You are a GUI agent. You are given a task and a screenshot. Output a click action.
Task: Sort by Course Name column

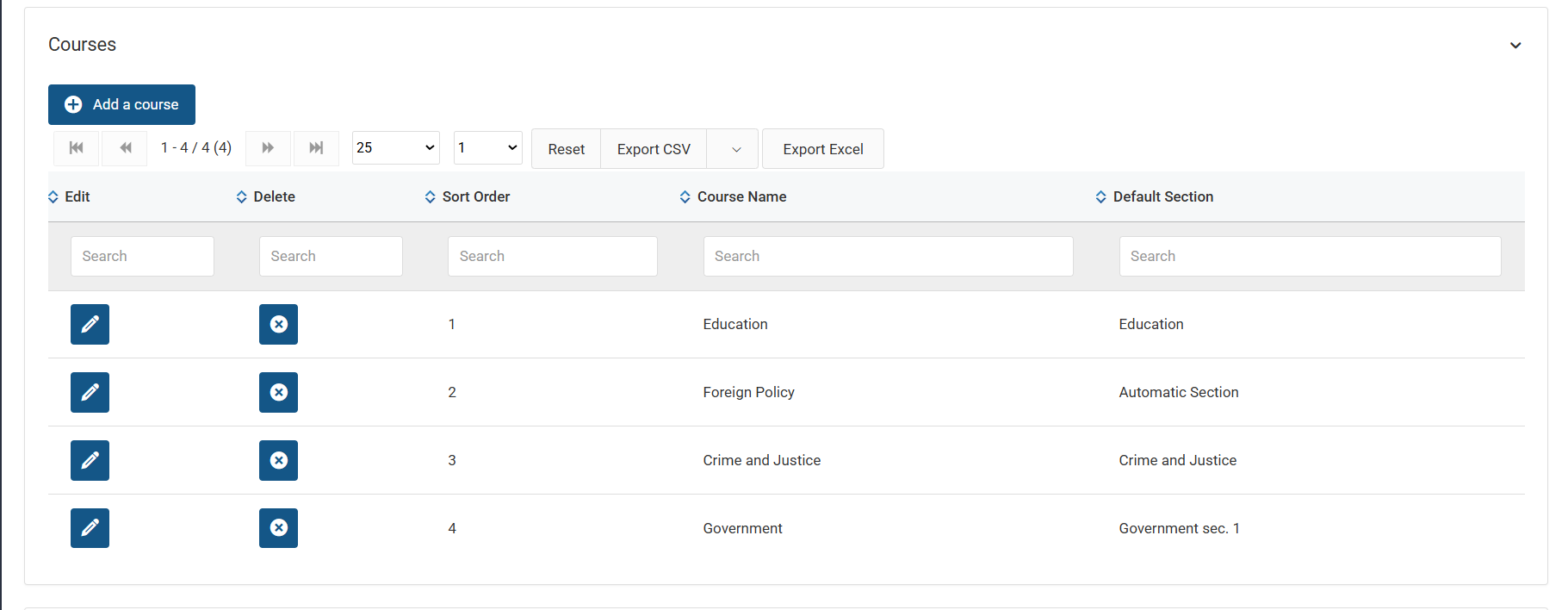pyautogui.click(x=741, y=196)
